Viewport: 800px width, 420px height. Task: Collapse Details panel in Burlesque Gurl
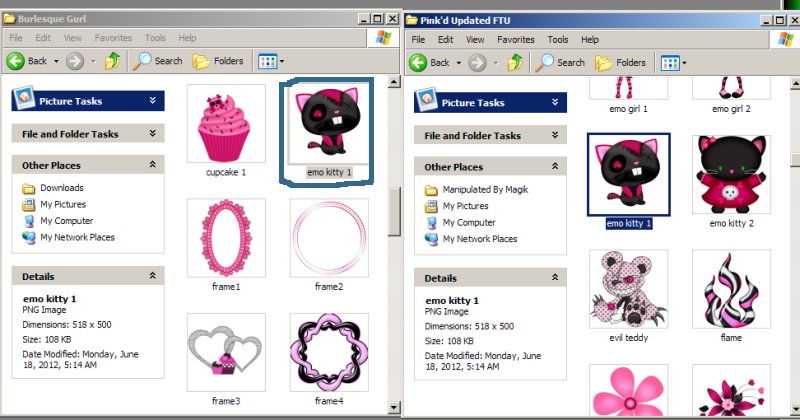click(x=153, y=276)
